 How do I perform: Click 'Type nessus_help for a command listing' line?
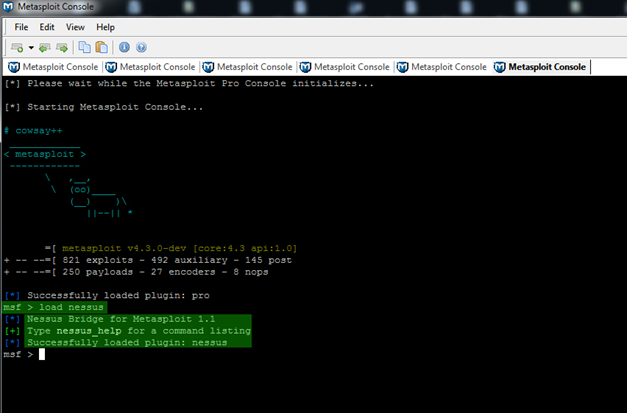pos(138,331)
